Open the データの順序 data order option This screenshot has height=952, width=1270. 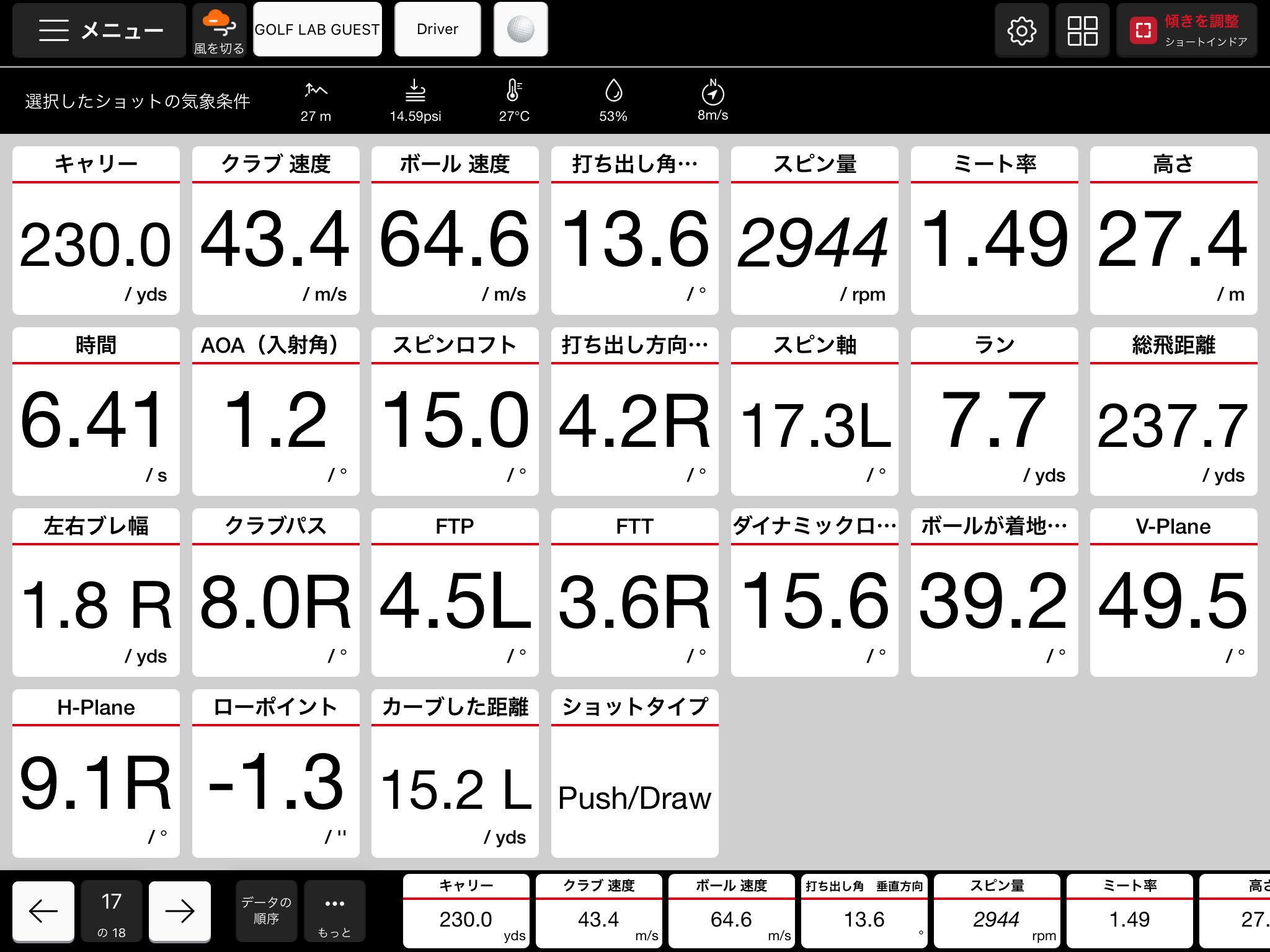tap(266, 910)
